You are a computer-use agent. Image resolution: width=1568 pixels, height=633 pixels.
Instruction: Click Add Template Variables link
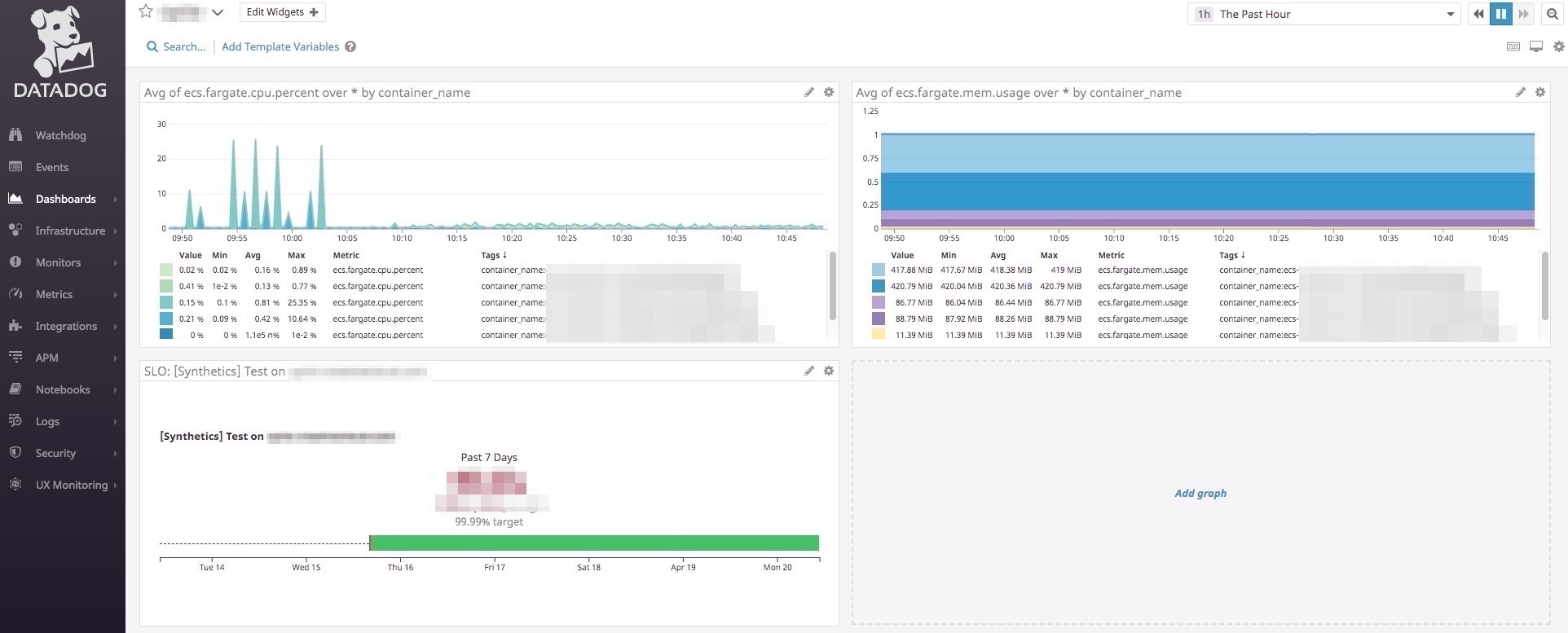coord(280,46)
